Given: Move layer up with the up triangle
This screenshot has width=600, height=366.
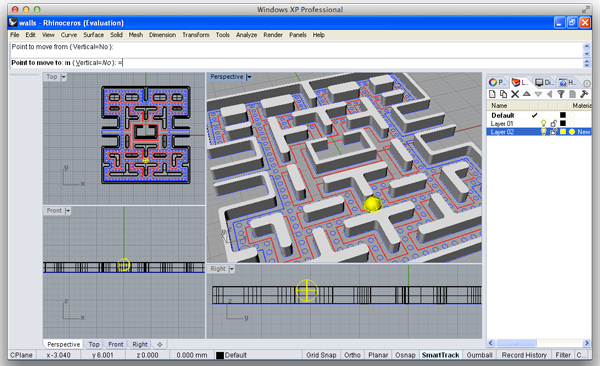Looking at the screenshot, I should [527, 94].
